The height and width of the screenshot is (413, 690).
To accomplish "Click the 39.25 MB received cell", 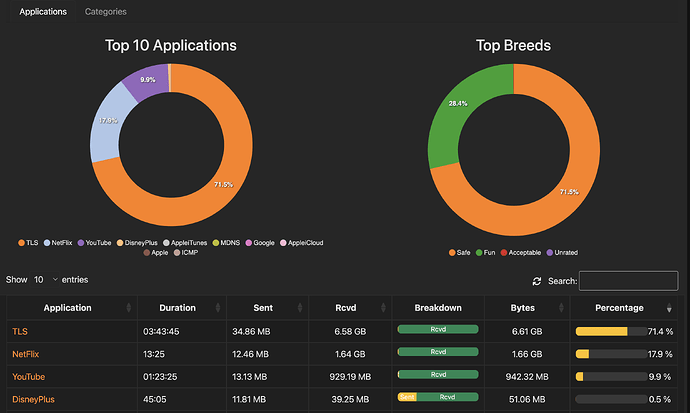I will point(350,399).
